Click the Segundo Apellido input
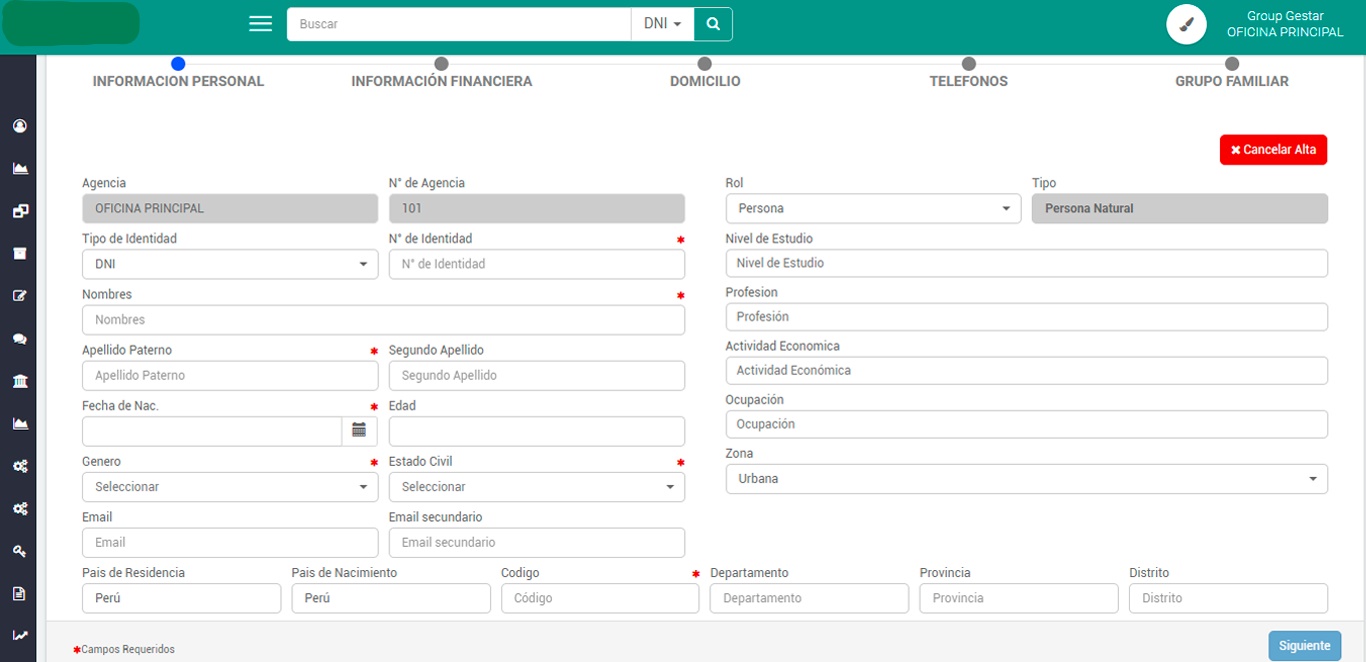Viewport: 1366px width, 662px height. pos(537,376)
